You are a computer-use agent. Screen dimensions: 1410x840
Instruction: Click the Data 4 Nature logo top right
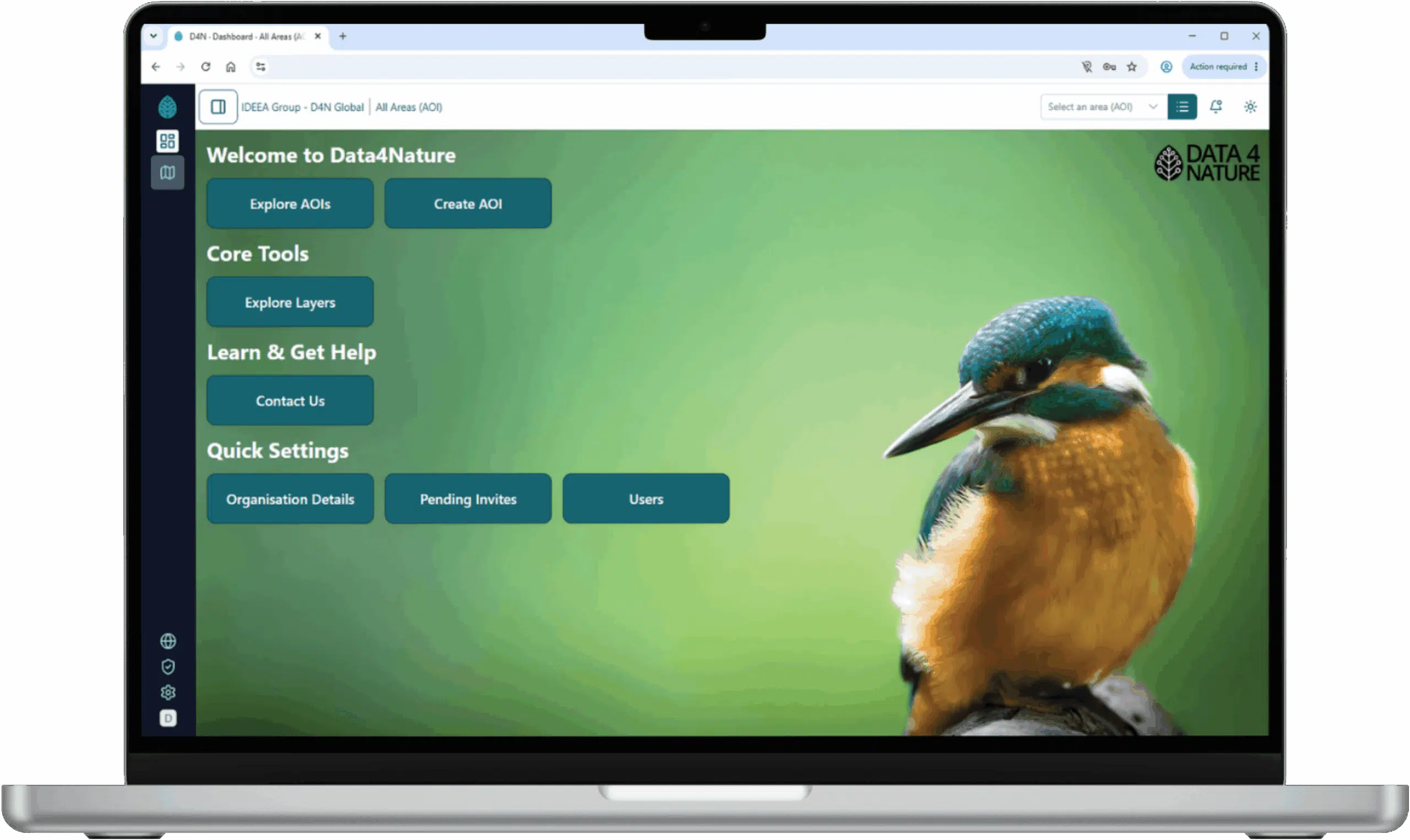(1207, 163)
